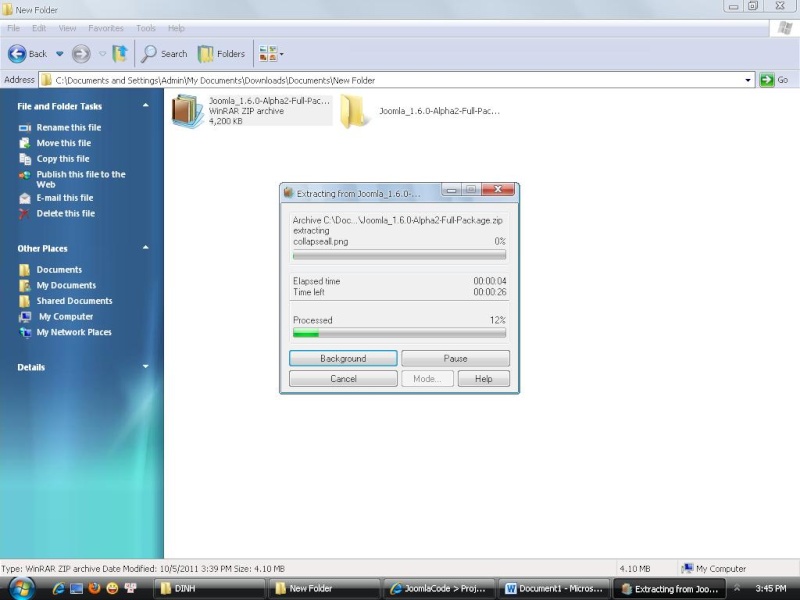Image resolution: width=800 pixels, height=600 pixels.
Task: Open Documents under Other Places
Action: coord(59,270)
